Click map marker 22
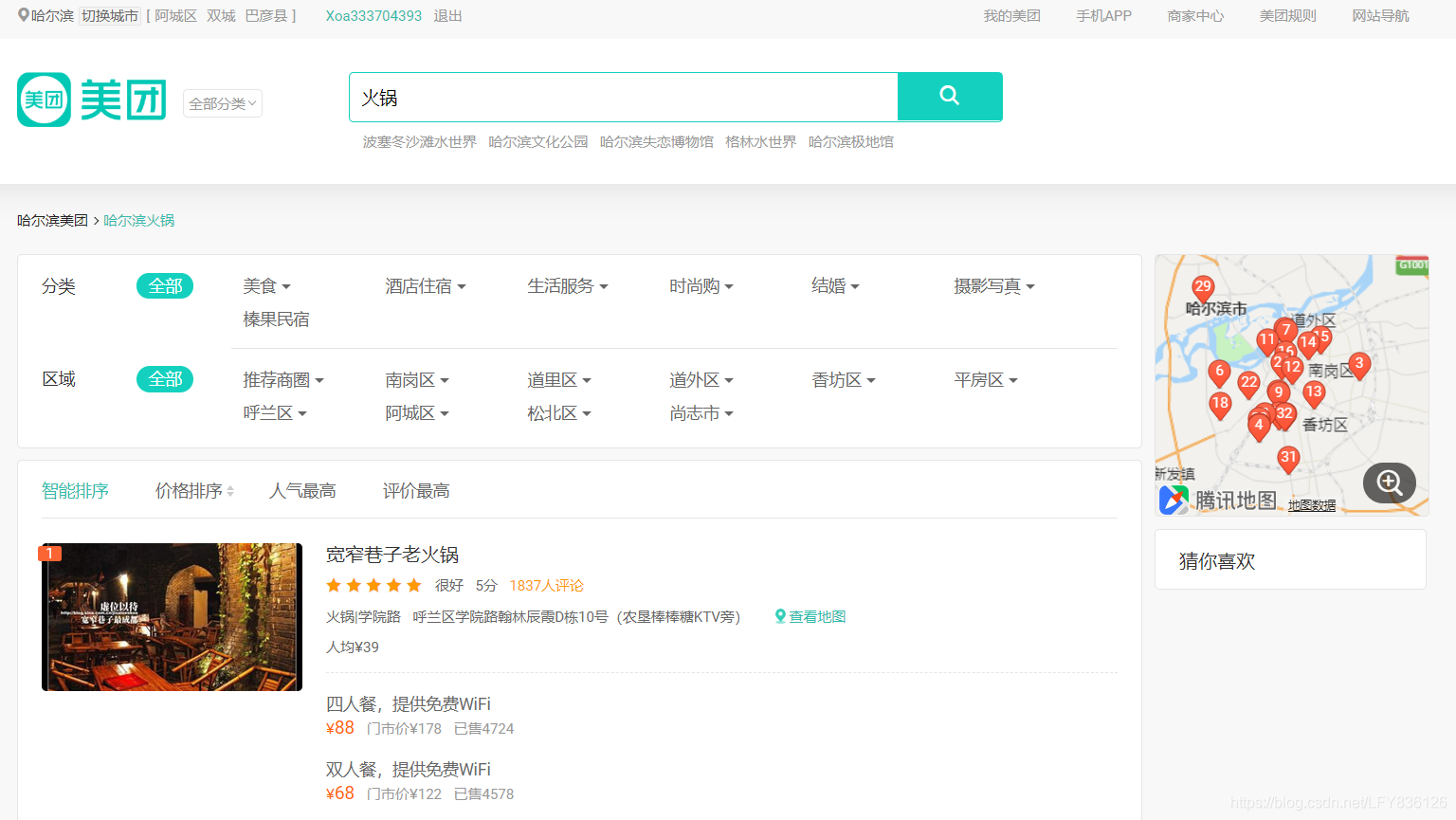 pyautogui.click(x=1249, y=384)
